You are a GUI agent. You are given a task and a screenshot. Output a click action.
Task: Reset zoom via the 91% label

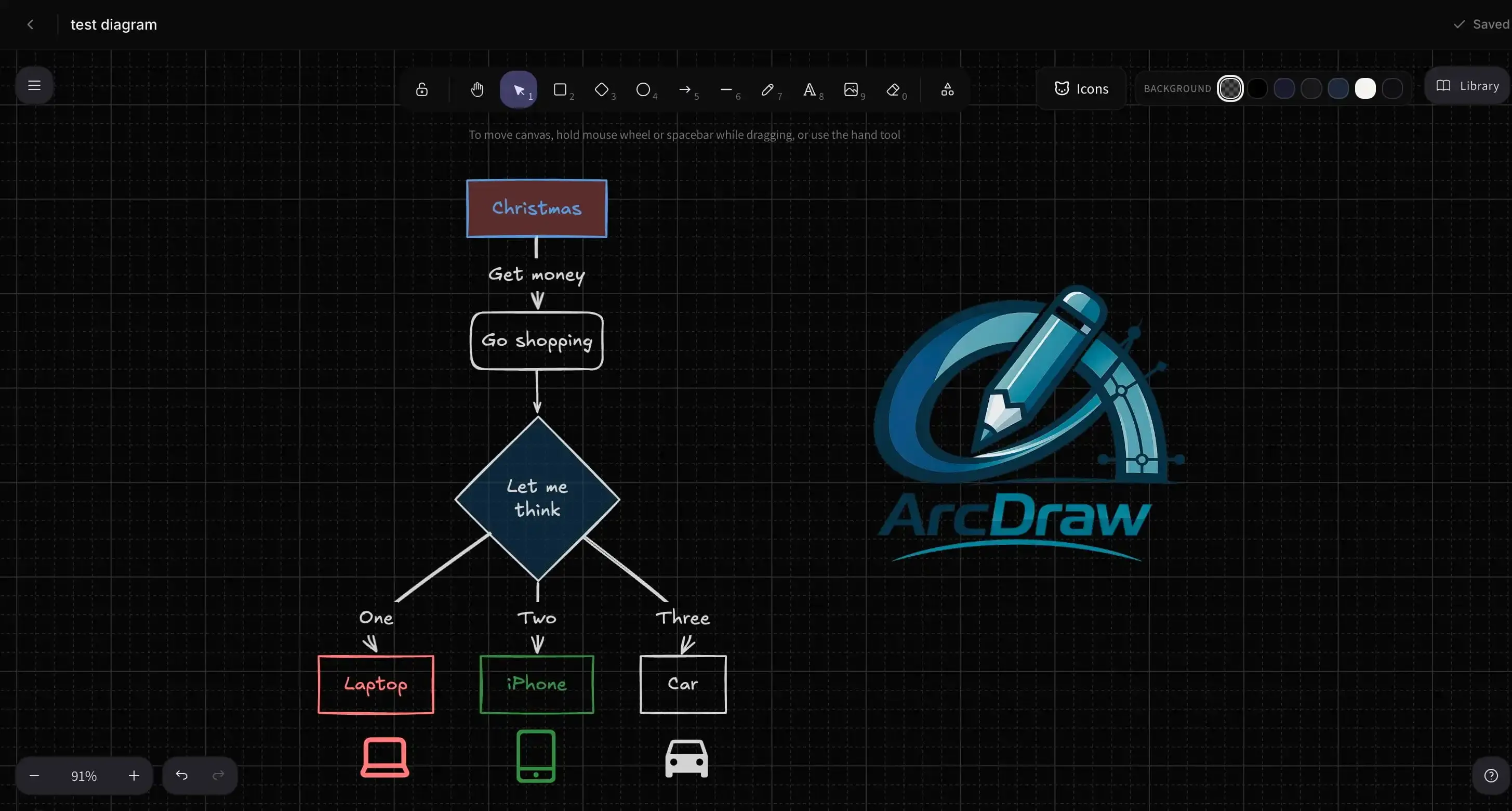click(84, 776)
